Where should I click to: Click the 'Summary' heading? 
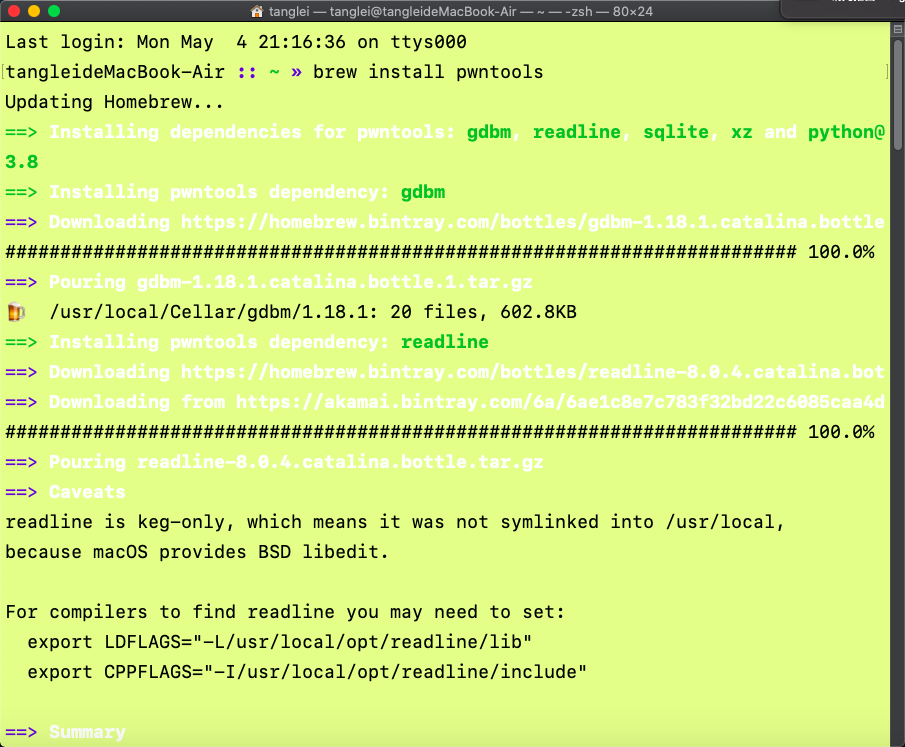[87, 732]
